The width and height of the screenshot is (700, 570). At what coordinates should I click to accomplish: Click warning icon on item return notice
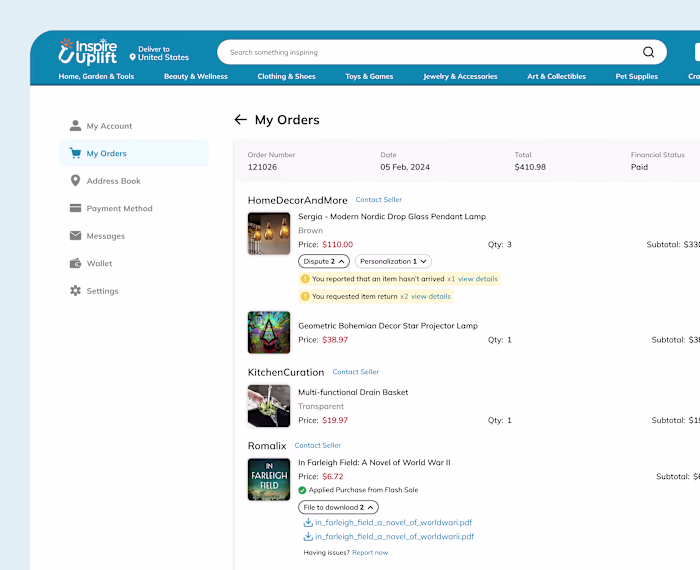tap(305, 296)
